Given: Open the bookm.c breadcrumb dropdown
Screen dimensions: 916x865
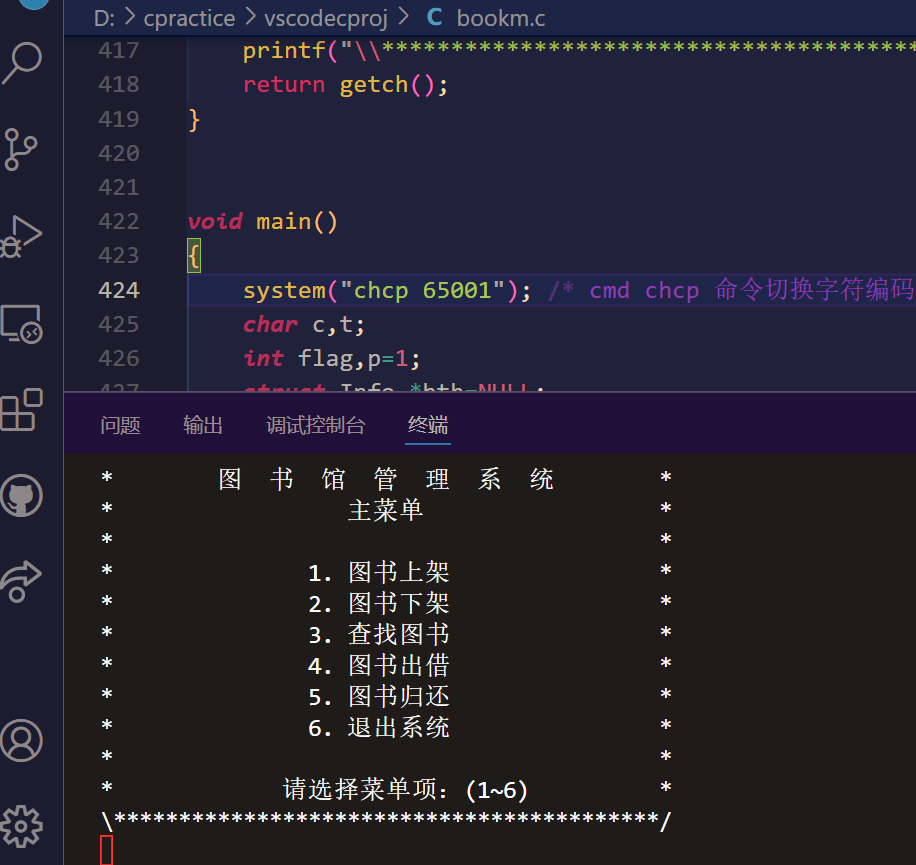Looking at the screenshot, I should click(x=500, y=17).
